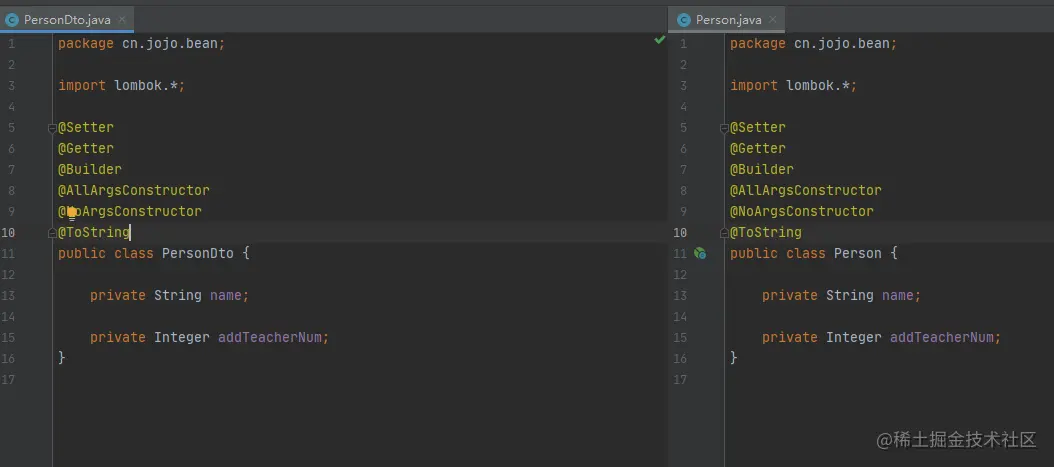Click the fold end marker at @ToString in Person.java
This screenshot has width=1054, height=467.
tap(725, 232)
